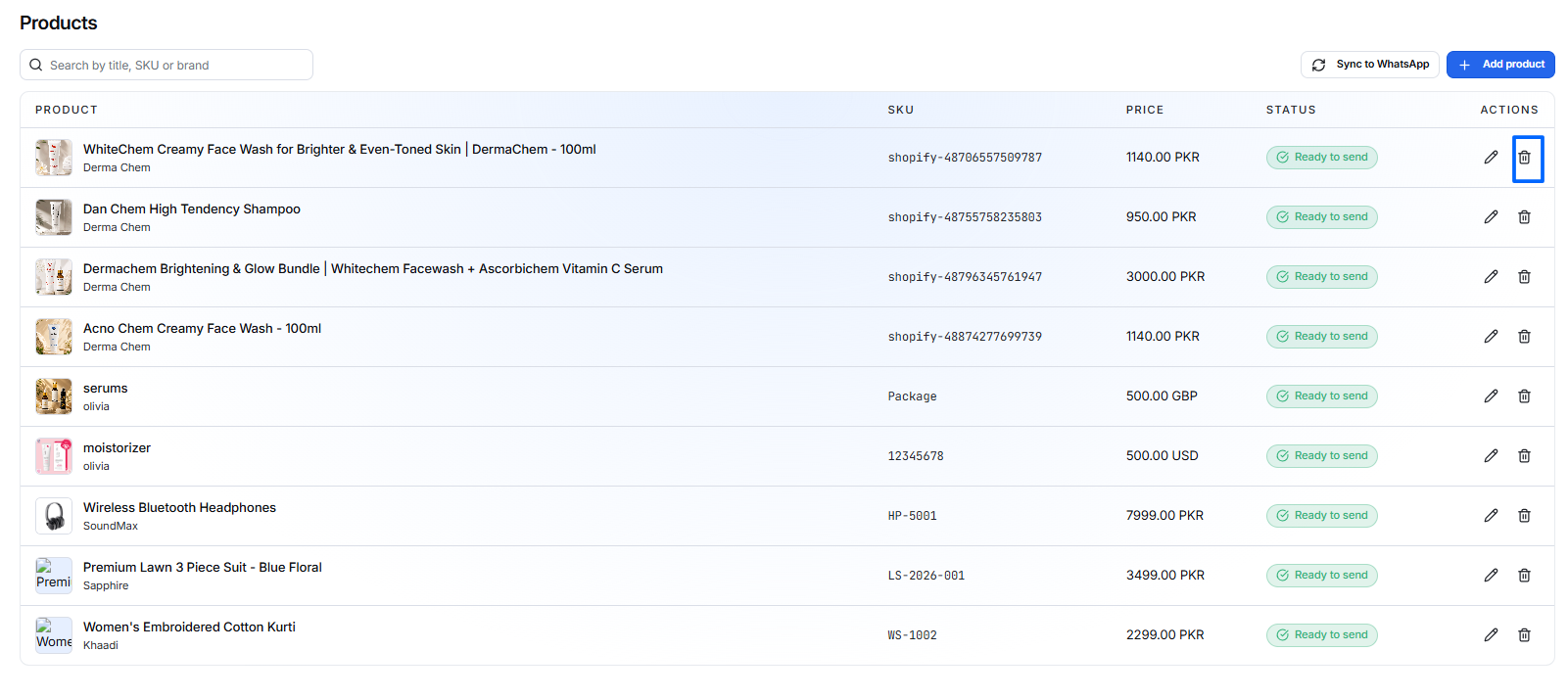Click the LS-2026-001 SKU cell

click(927, 576)
